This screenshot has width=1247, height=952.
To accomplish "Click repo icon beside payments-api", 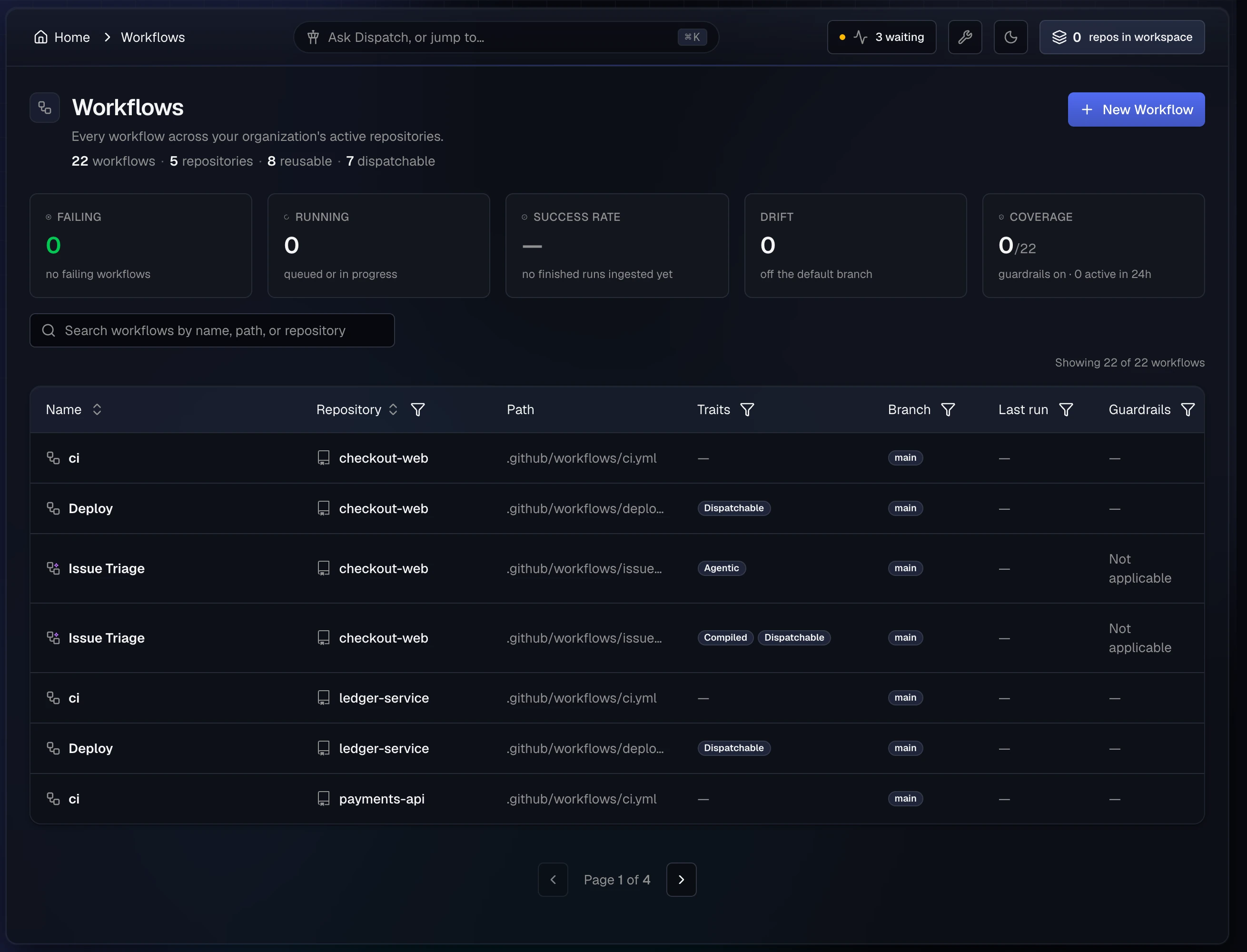I will click(324, 799).
